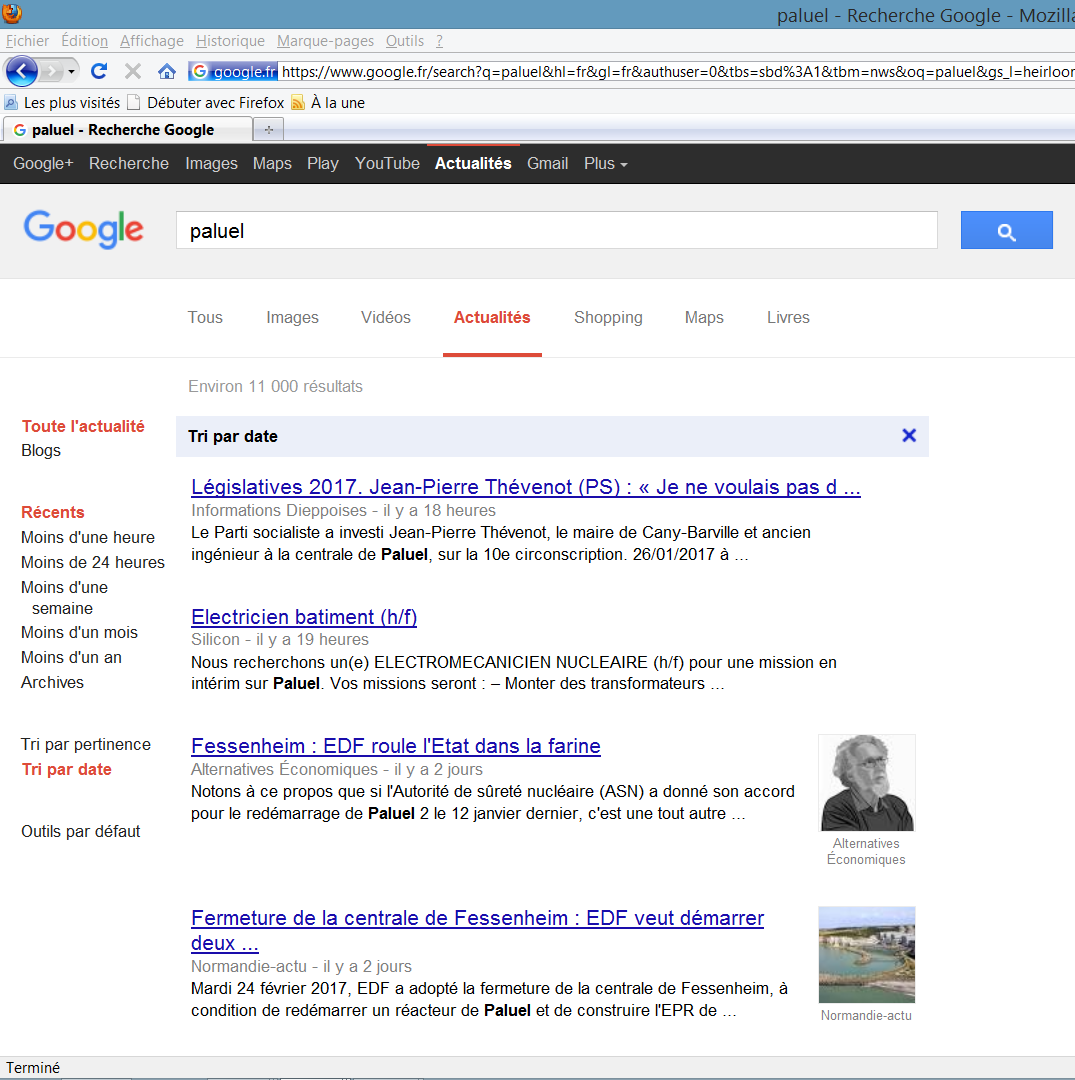Open the Fichier menu
Viewport: 1075px width, 1080px height.
(x=28, y=41)
